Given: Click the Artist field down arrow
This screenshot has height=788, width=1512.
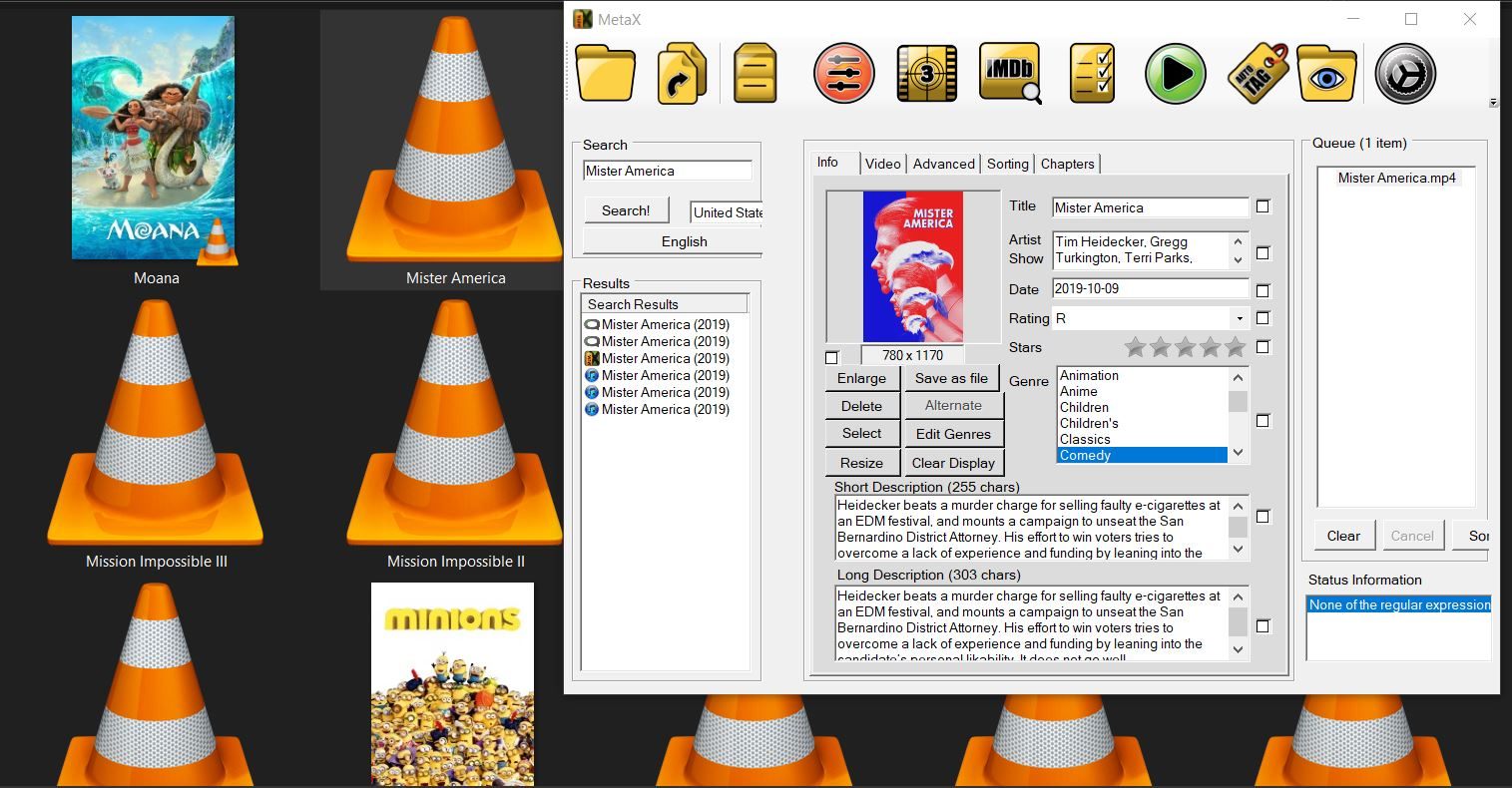Looking at the screenshot, I should tap(1239, 259).
